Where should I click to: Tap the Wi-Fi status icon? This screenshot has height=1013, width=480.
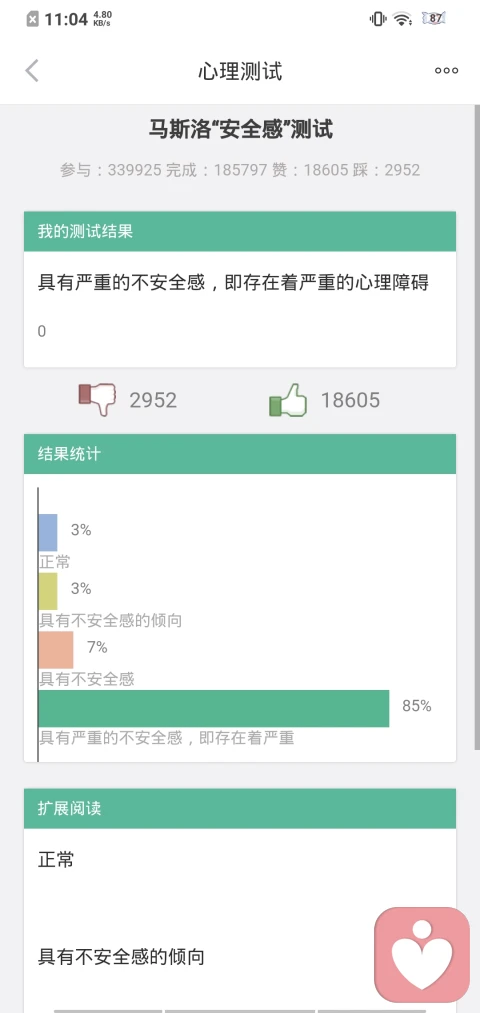pyautogui.click(x=403, y=19)
